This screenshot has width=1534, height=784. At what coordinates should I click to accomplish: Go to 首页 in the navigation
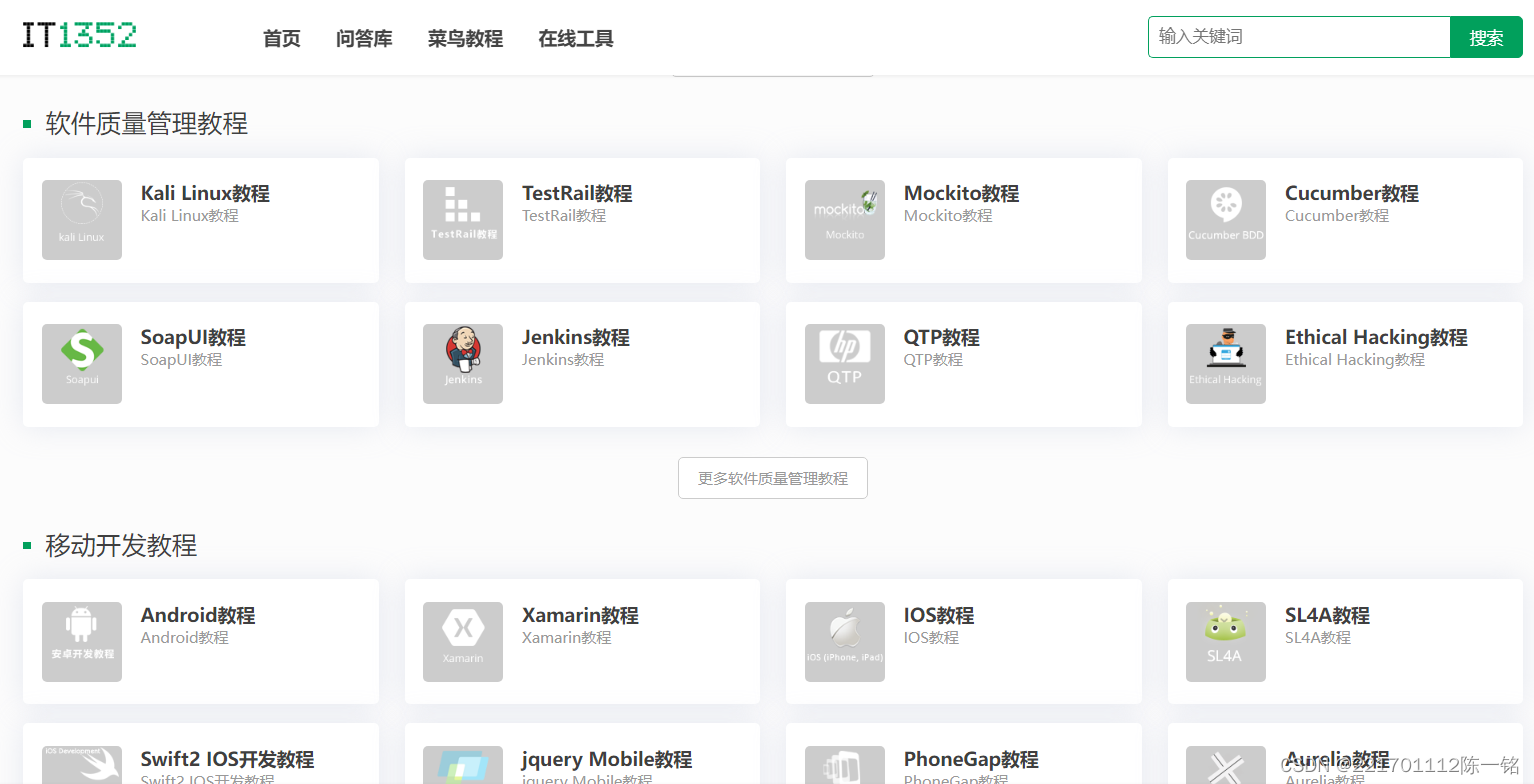[x=282, y=39]
